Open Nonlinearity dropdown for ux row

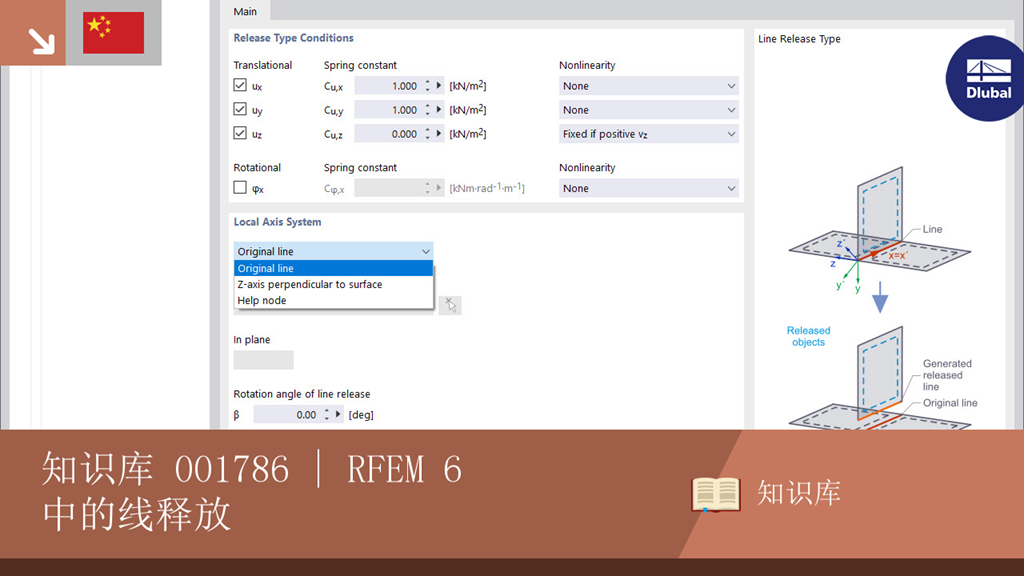click(x=648, y=86)
